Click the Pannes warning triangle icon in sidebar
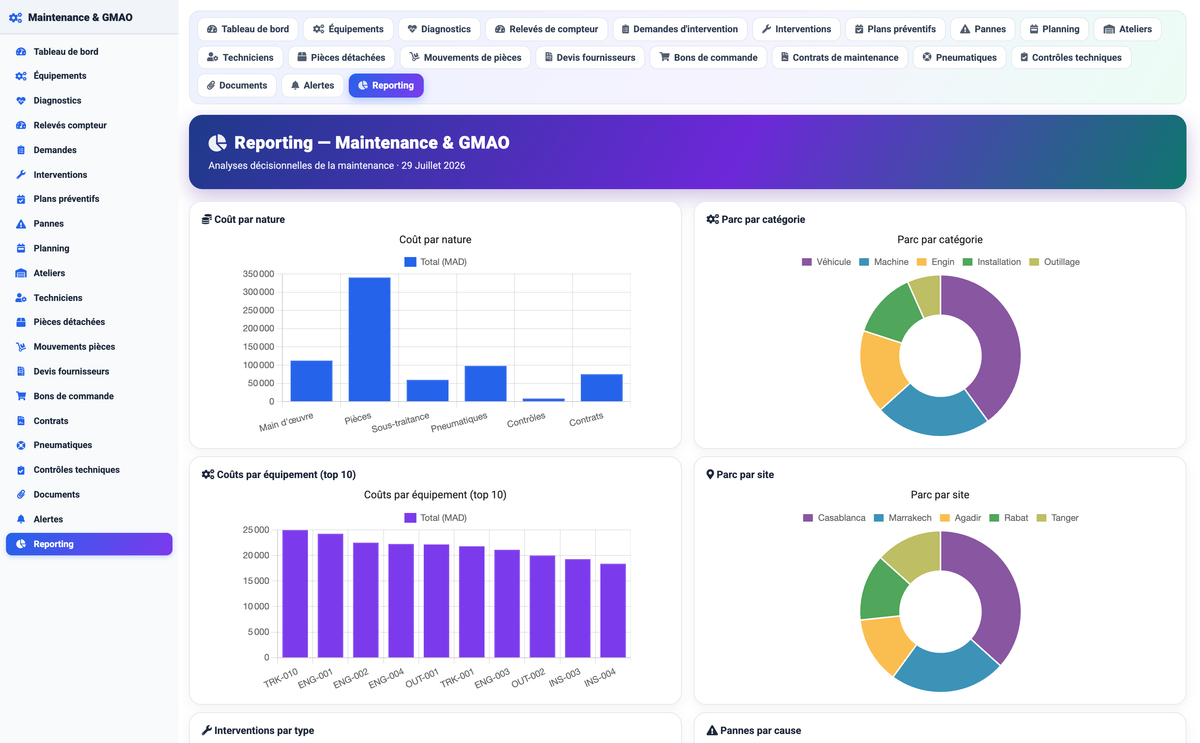 pyautogui.click(x=21, y=224)
